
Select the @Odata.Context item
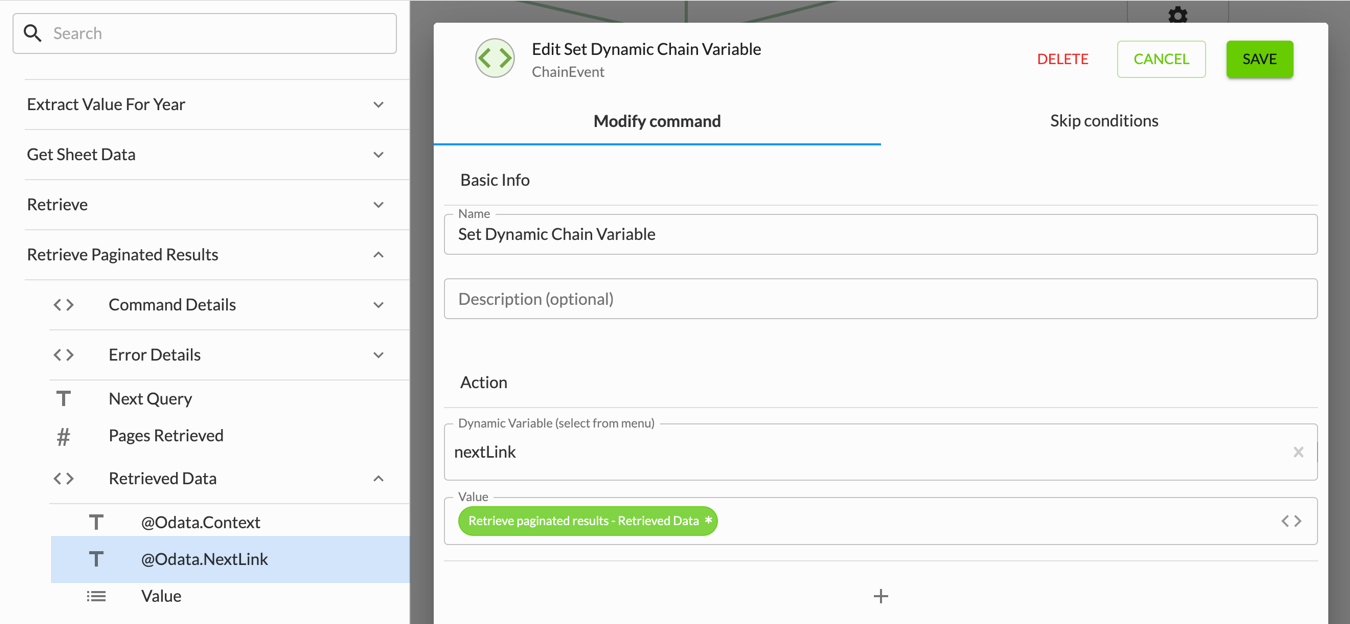click(200, 522)
